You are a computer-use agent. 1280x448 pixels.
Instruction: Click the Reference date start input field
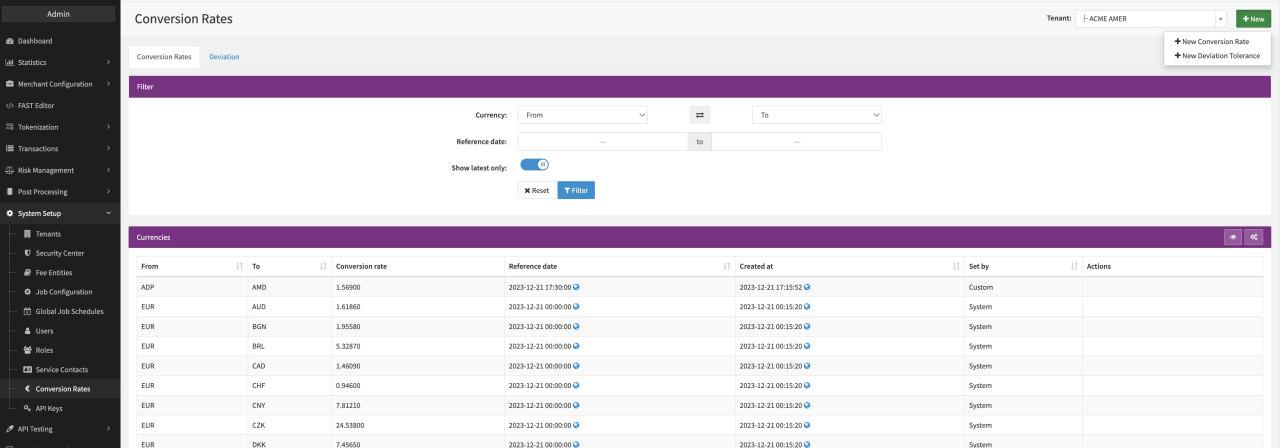tap(602, 142)
